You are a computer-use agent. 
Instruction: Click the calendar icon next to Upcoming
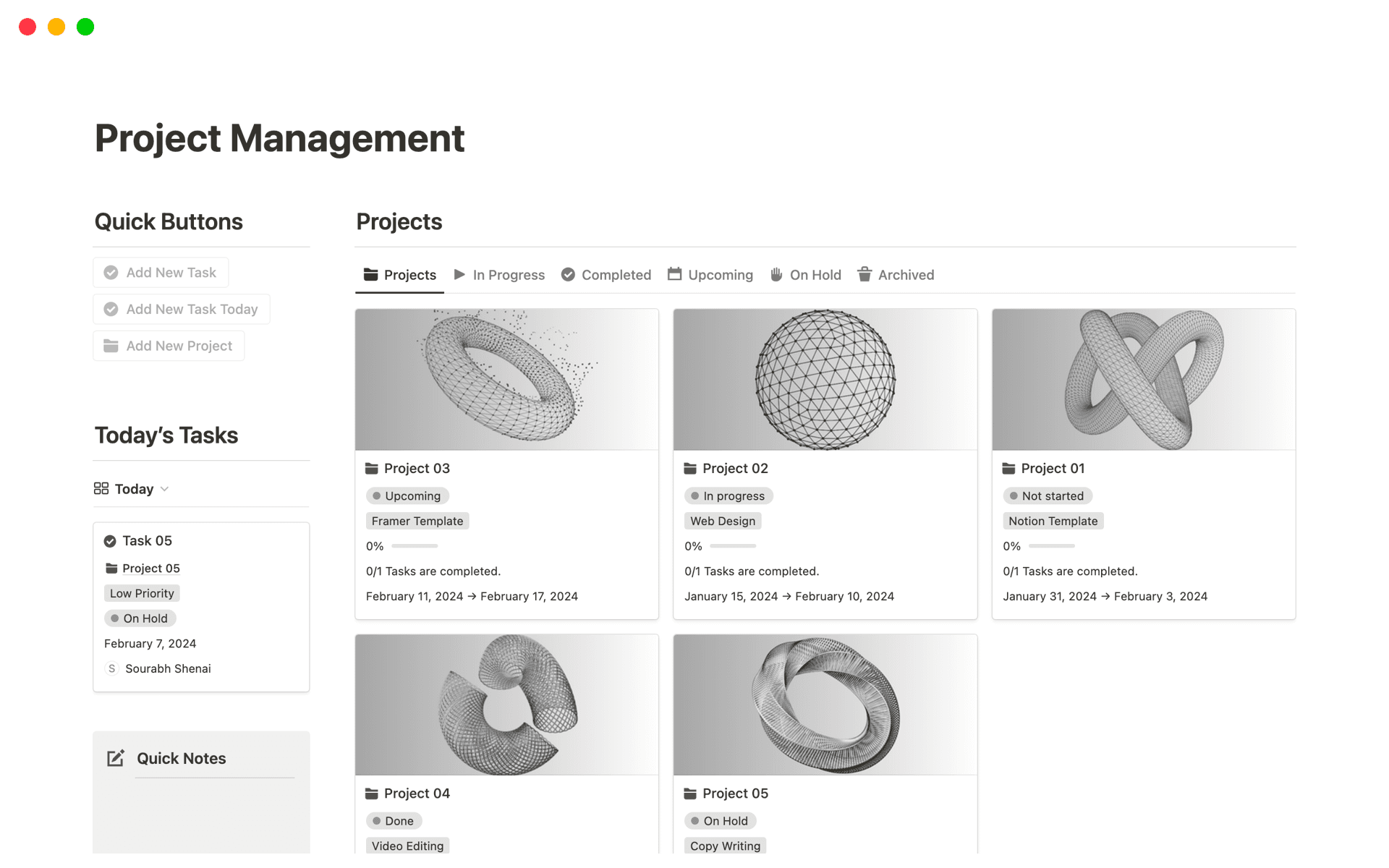tap(674, 275)
